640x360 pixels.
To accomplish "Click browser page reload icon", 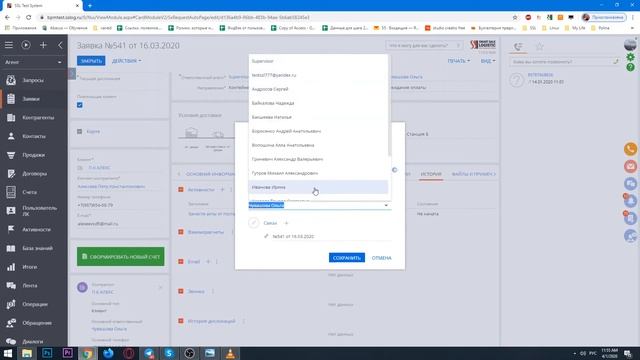I will (x=29, y=17).
